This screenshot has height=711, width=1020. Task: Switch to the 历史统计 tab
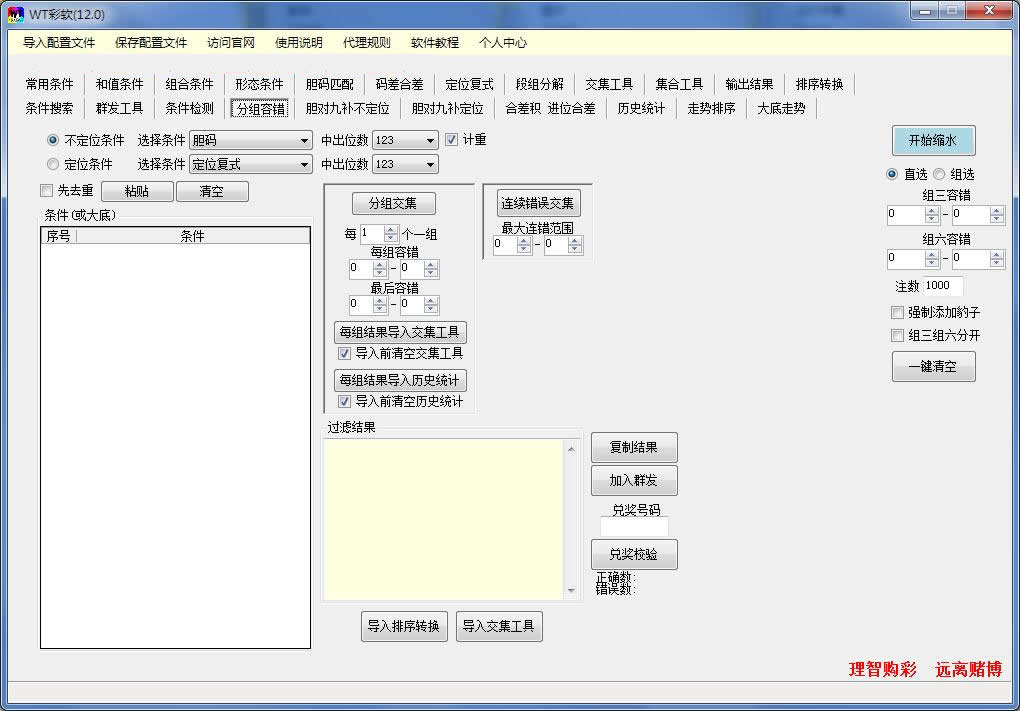640,108
